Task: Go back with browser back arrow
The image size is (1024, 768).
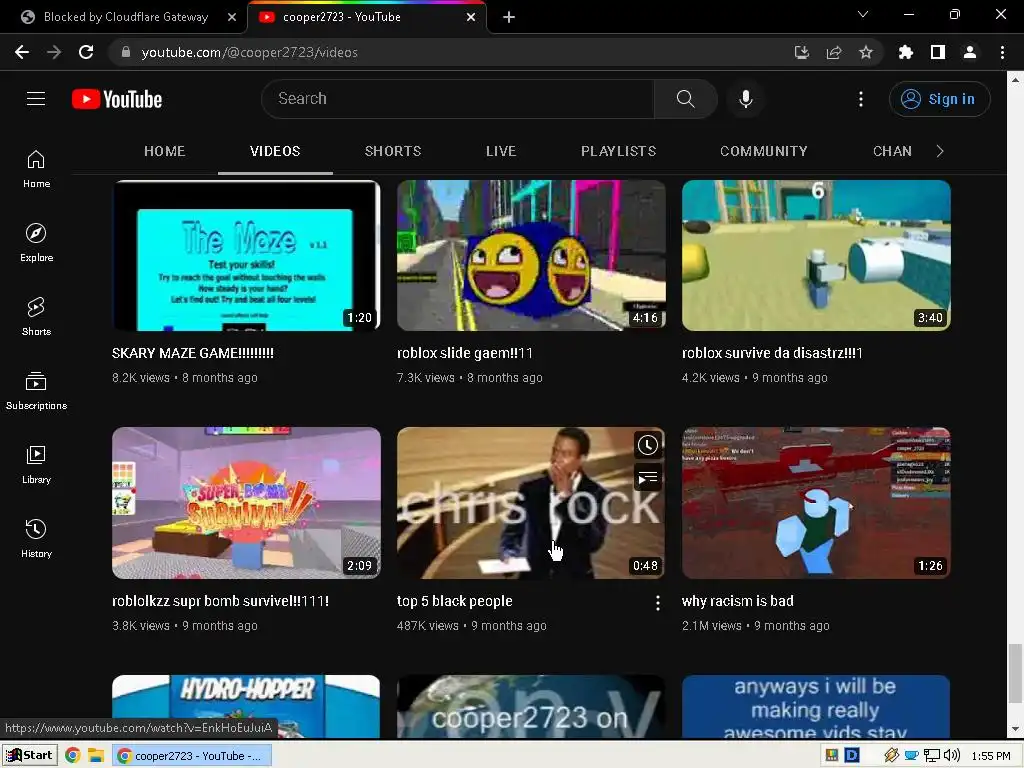Action: 22,52
